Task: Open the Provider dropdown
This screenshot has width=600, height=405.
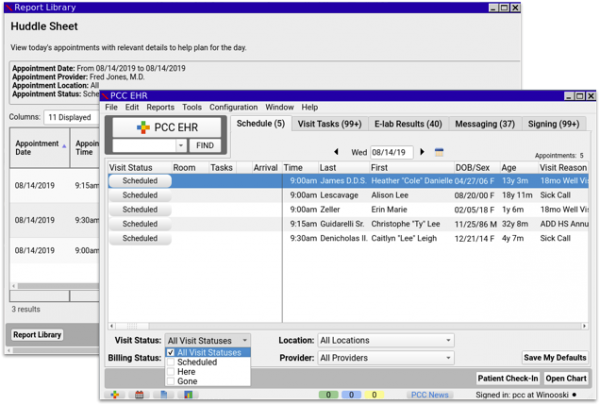Action: (386, 358)
